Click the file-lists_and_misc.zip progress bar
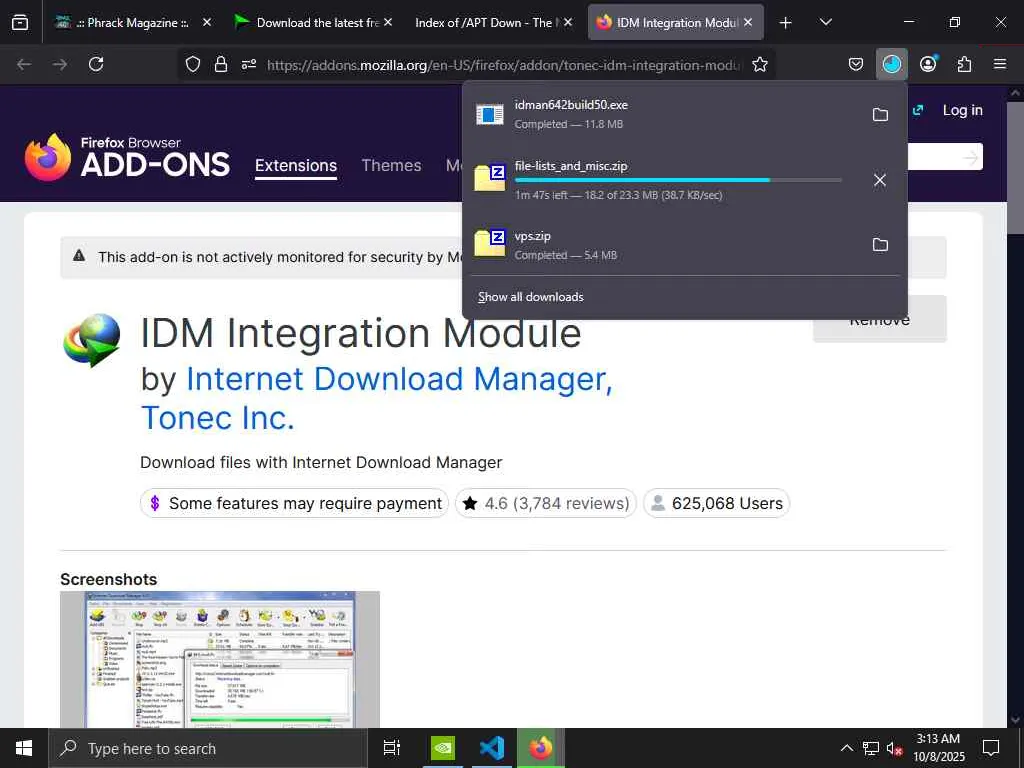 point(678,180)
